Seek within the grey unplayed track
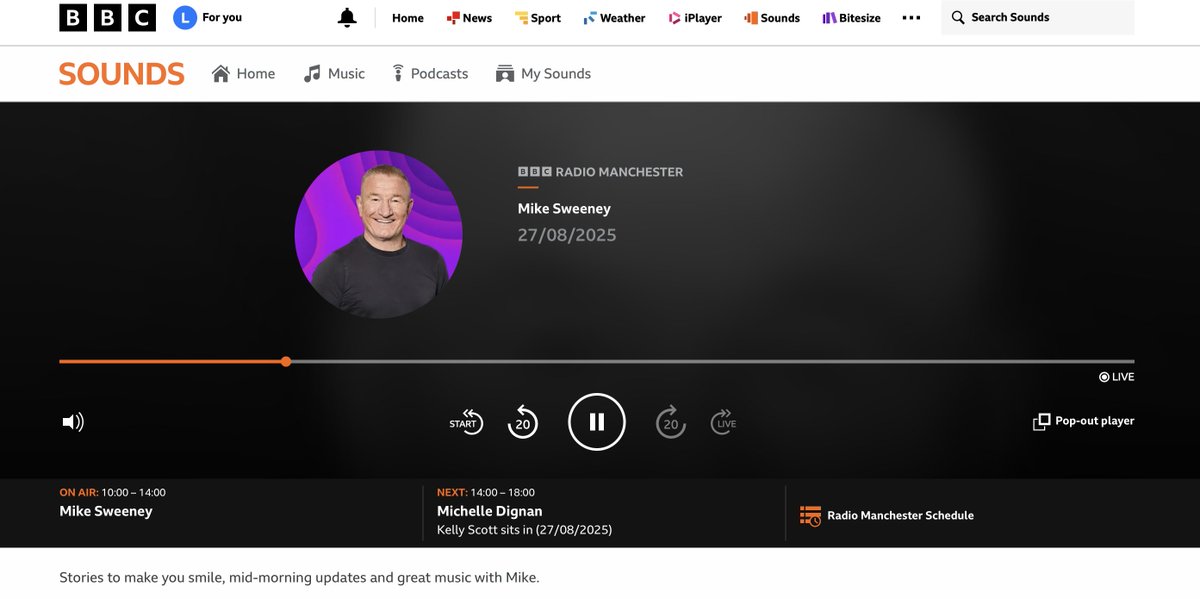The image size is (1200, 599). pos(713,361)
